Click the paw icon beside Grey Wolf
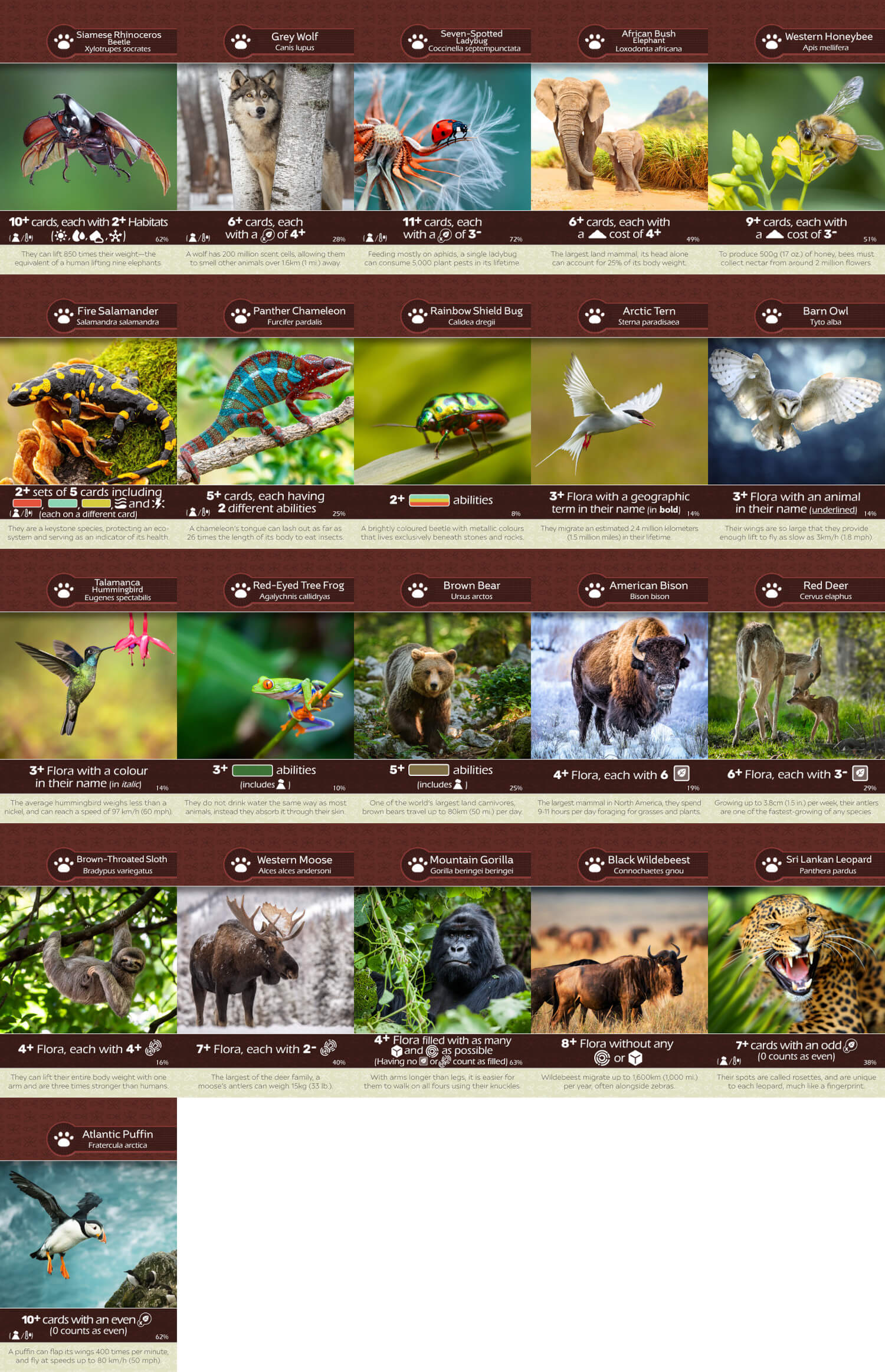The image size is (885, 1372). [241, 42]
